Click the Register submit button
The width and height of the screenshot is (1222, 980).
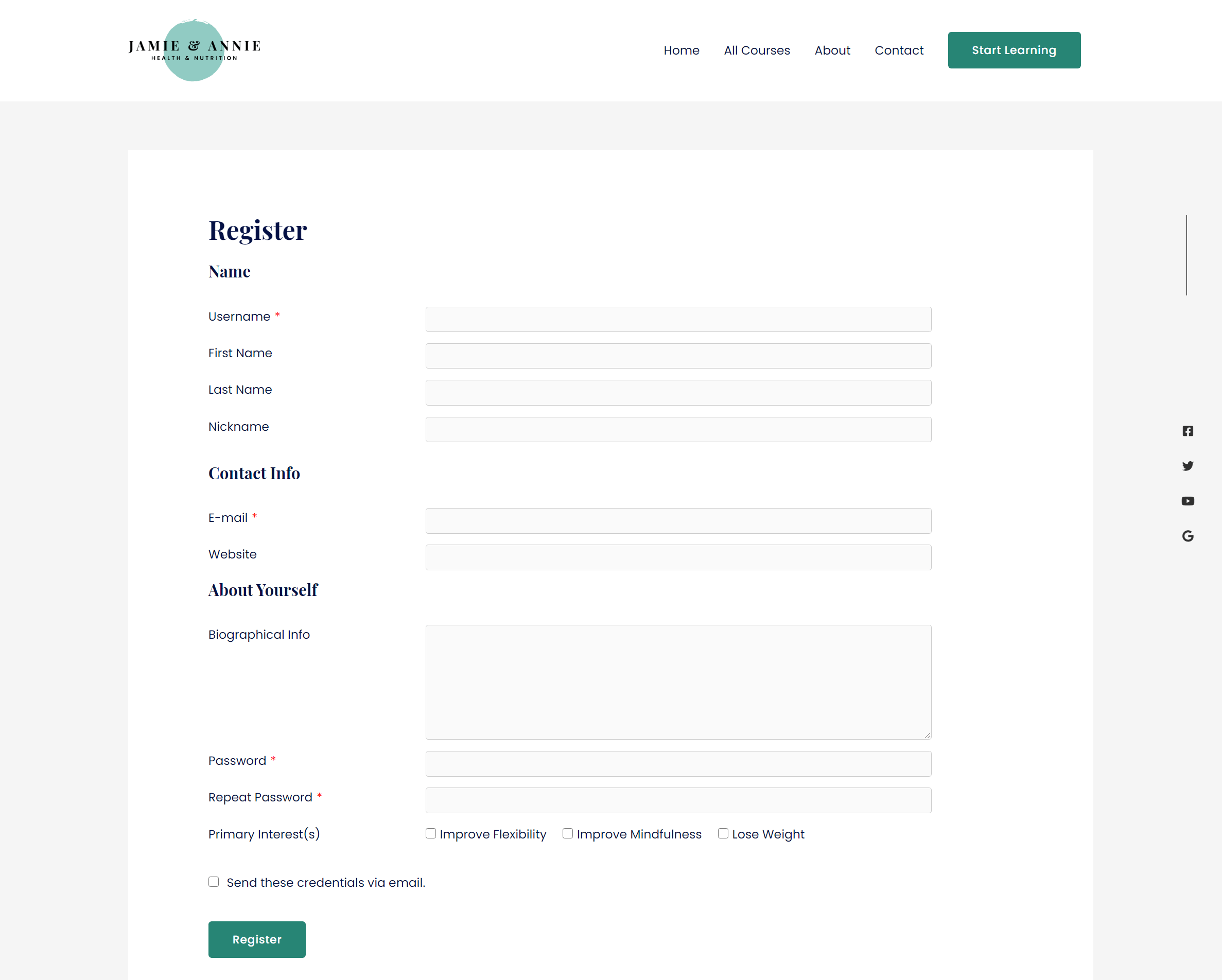tap(256, 939)
